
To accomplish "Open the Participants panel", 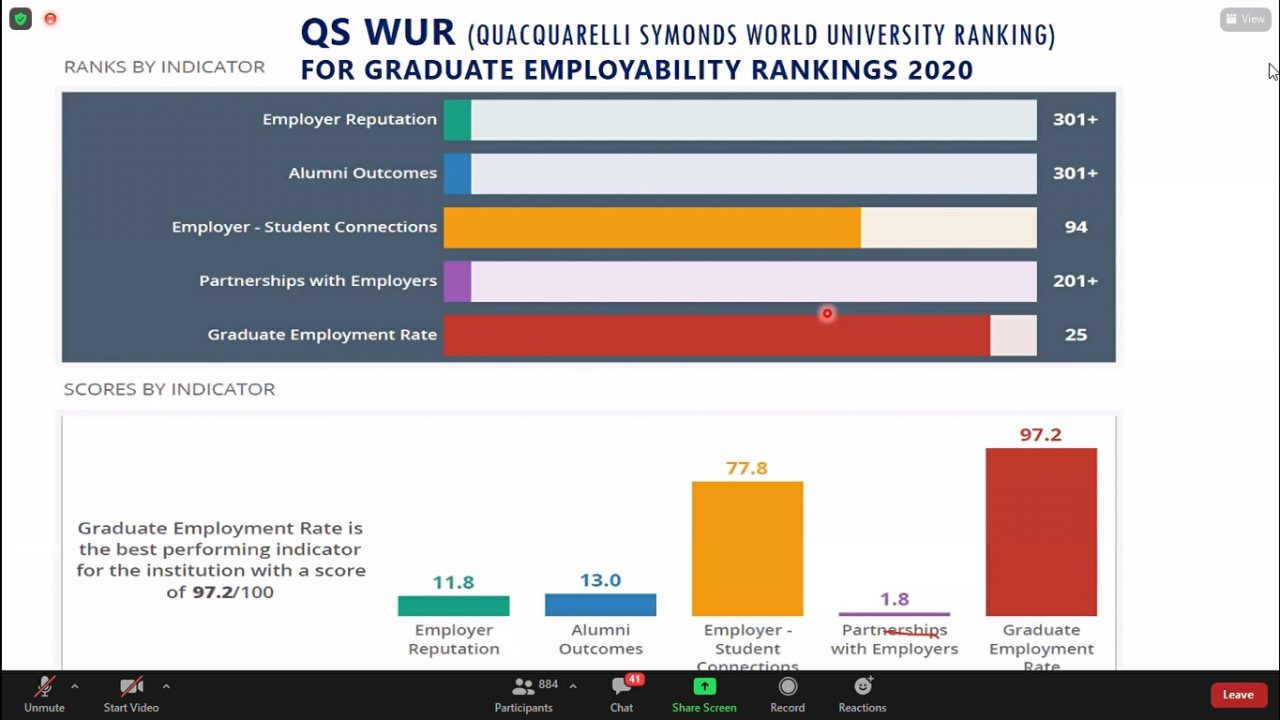I will [523, 694].
